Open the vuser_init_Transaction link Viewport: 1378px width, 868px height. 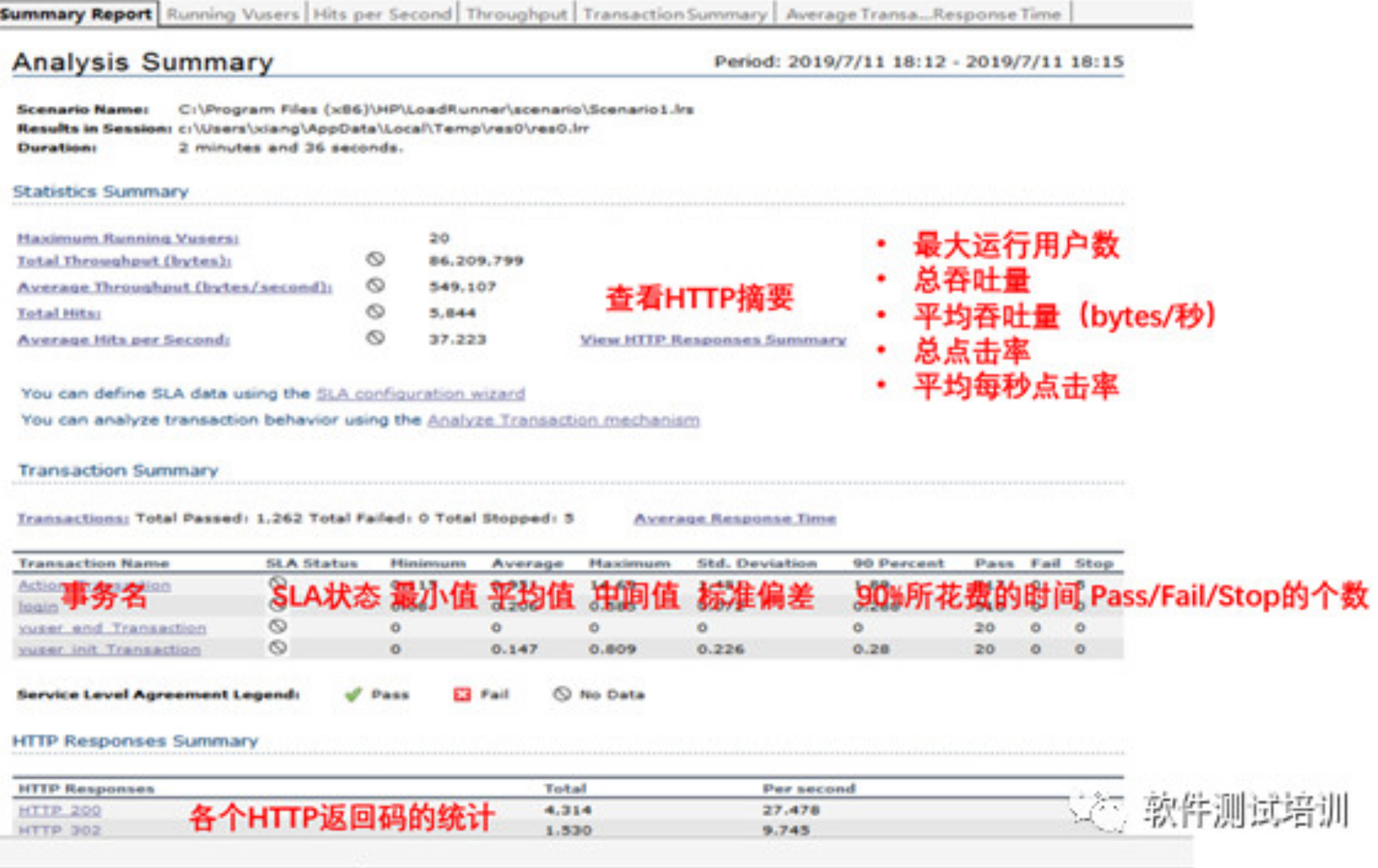point(109,650)
